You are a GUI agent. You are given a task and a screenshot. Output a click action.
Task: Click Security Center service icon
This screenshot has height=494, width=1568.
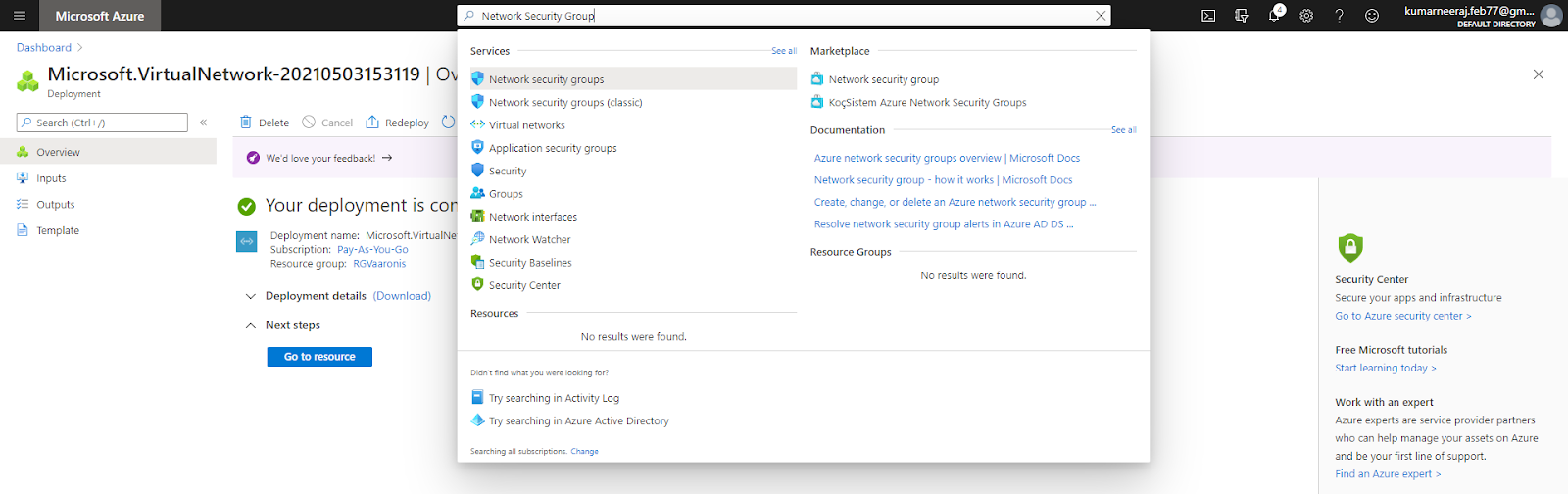pyautogui.click(x=477, y=284)
